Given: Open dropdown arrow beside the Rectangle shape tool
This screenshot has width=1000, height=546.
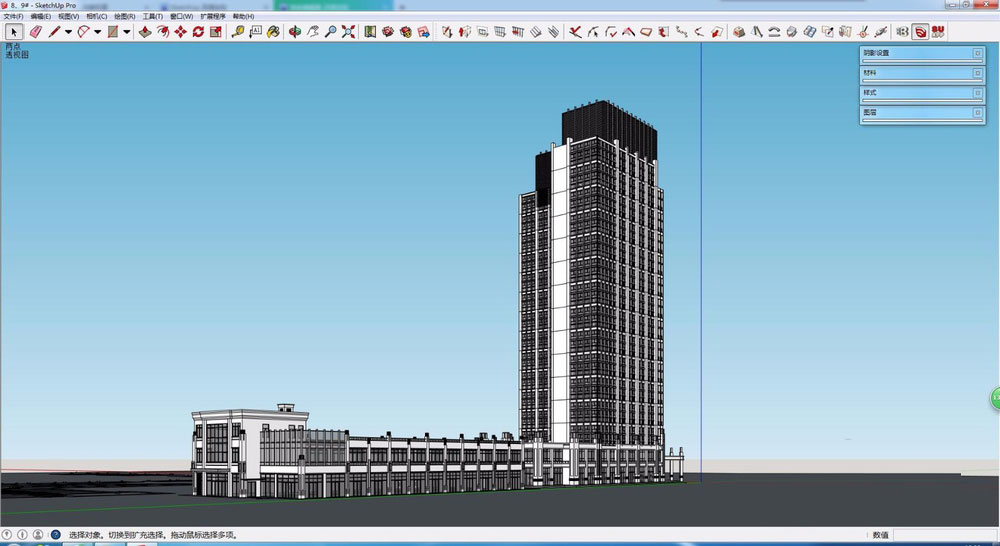Looking at the screenshot, I should [127, 32].
